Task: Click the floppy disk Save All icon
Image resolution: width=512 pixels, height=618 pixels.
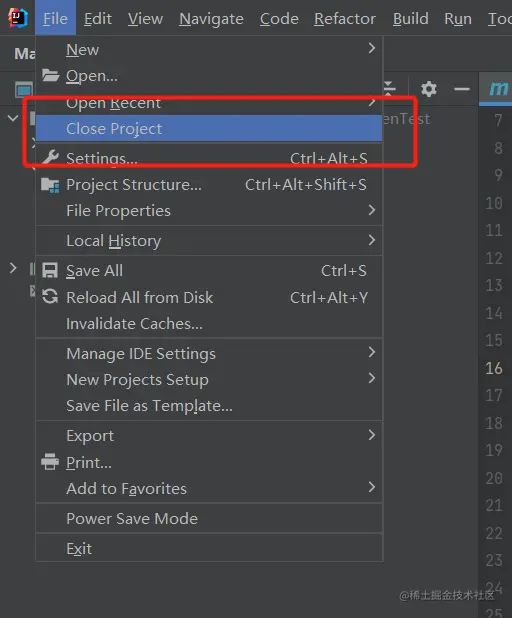Action: pos(50,271)
